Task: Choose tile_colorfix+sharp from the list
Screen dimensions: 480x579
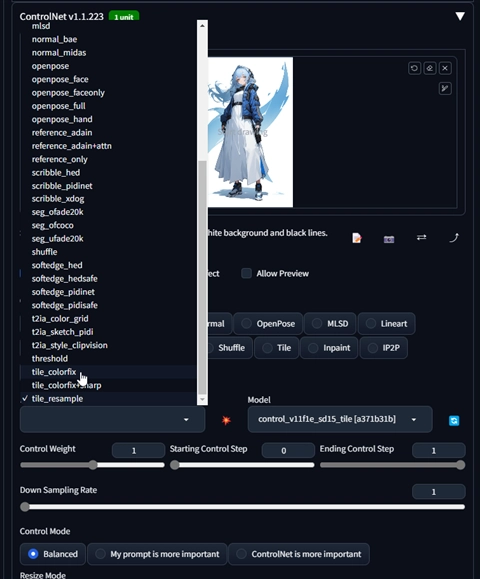Action: click(109, 385)
